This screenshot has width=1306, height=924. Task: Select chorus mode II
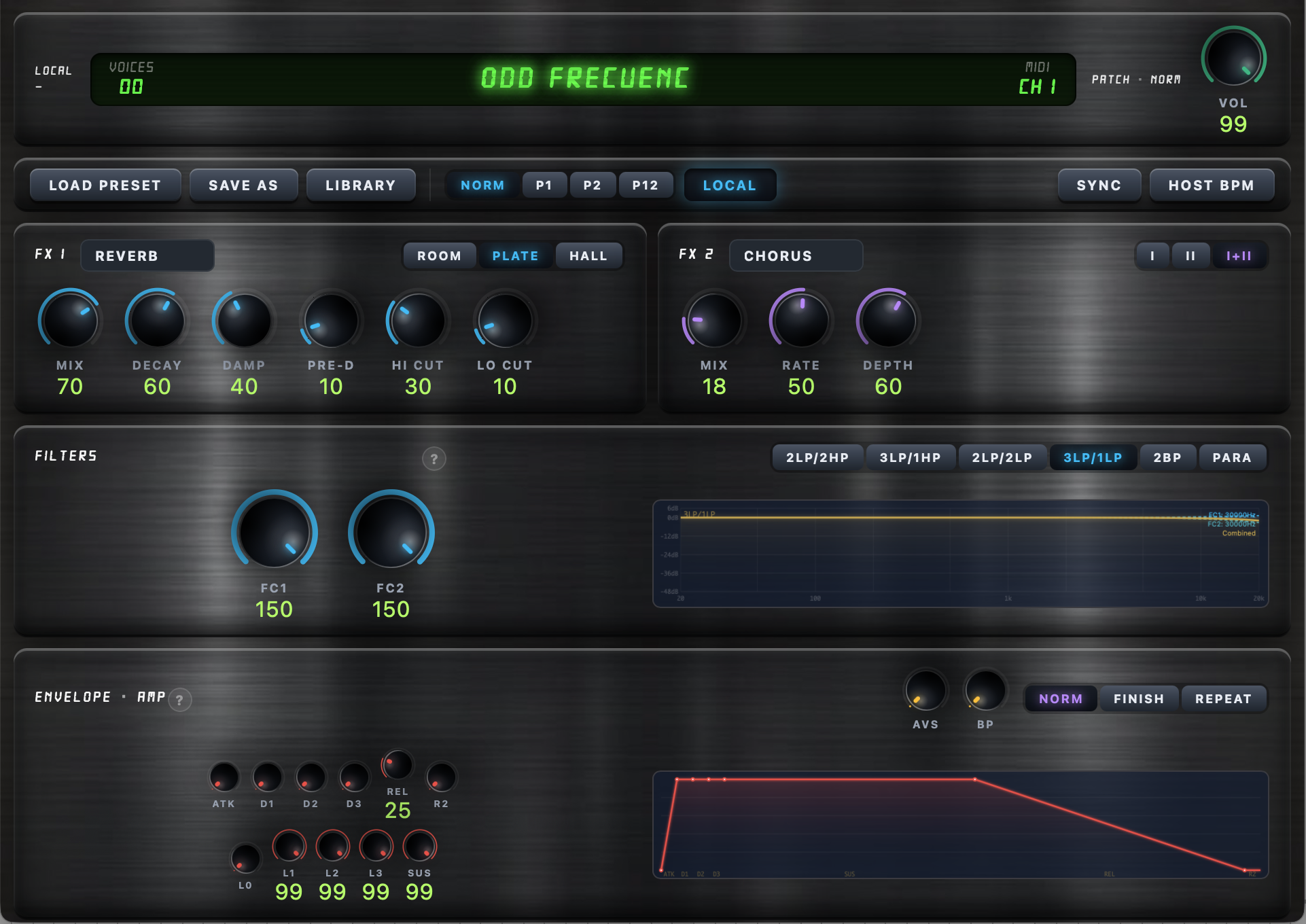click(x=1190, y=256)
